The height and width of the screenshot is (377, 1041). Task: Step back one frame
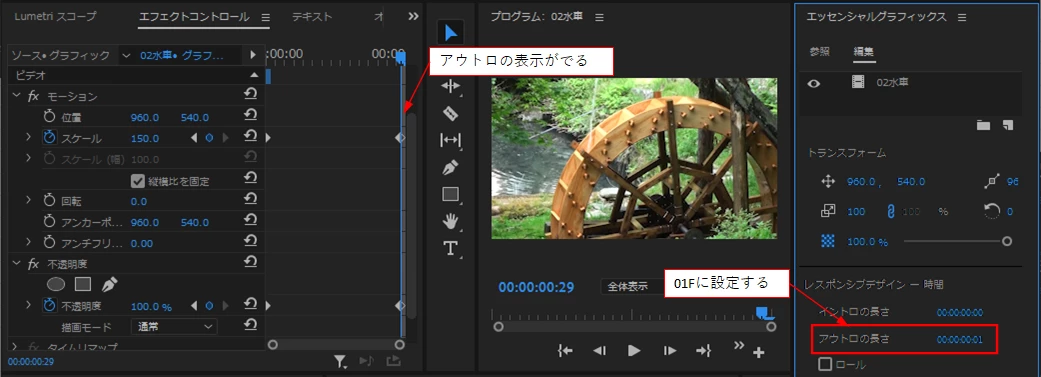pyautogui.click(x=599, y=351)
